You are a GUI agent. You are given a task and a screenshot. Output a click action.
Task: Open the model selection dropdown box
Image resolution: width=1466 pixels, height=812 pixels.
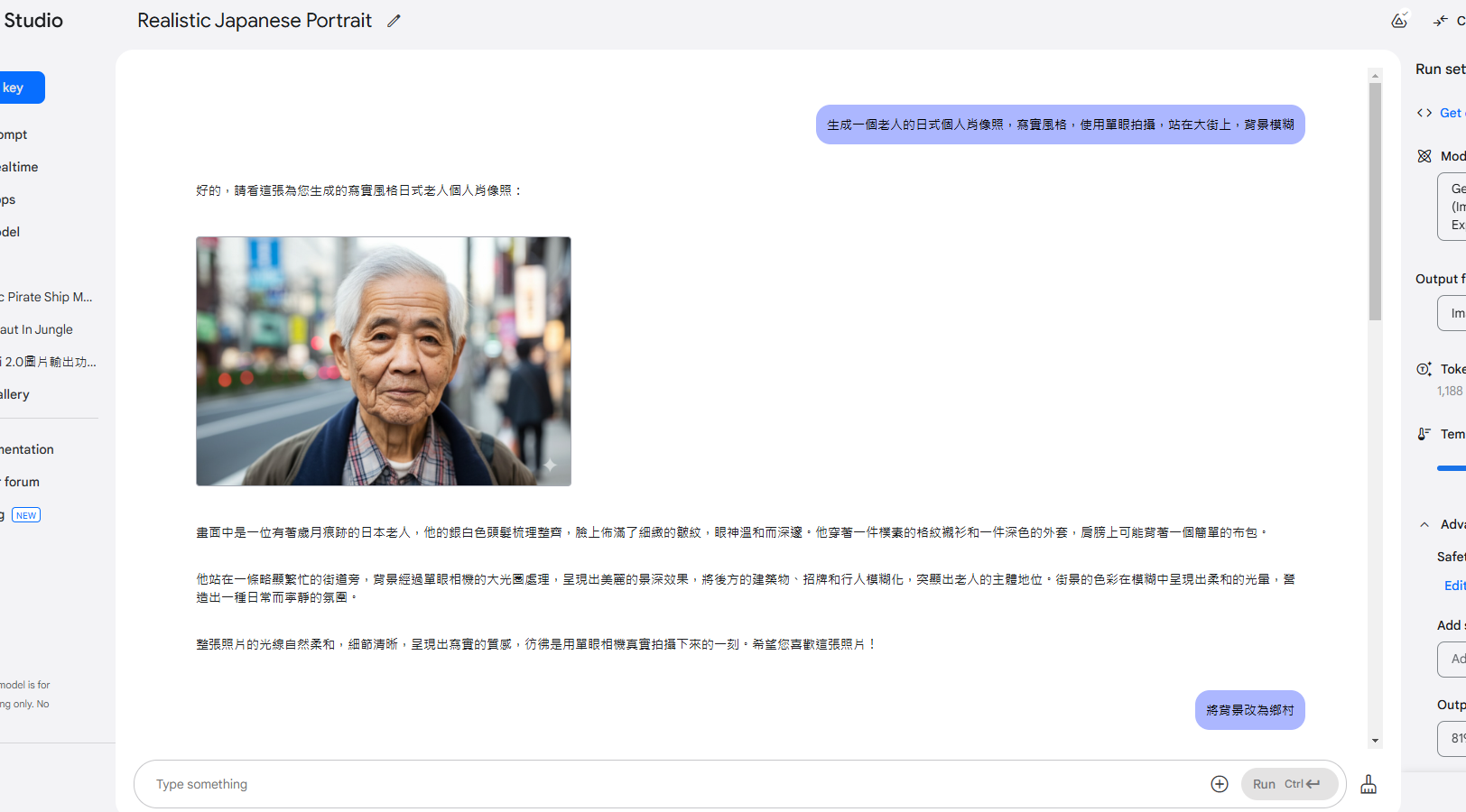(x=1452, y=207)
